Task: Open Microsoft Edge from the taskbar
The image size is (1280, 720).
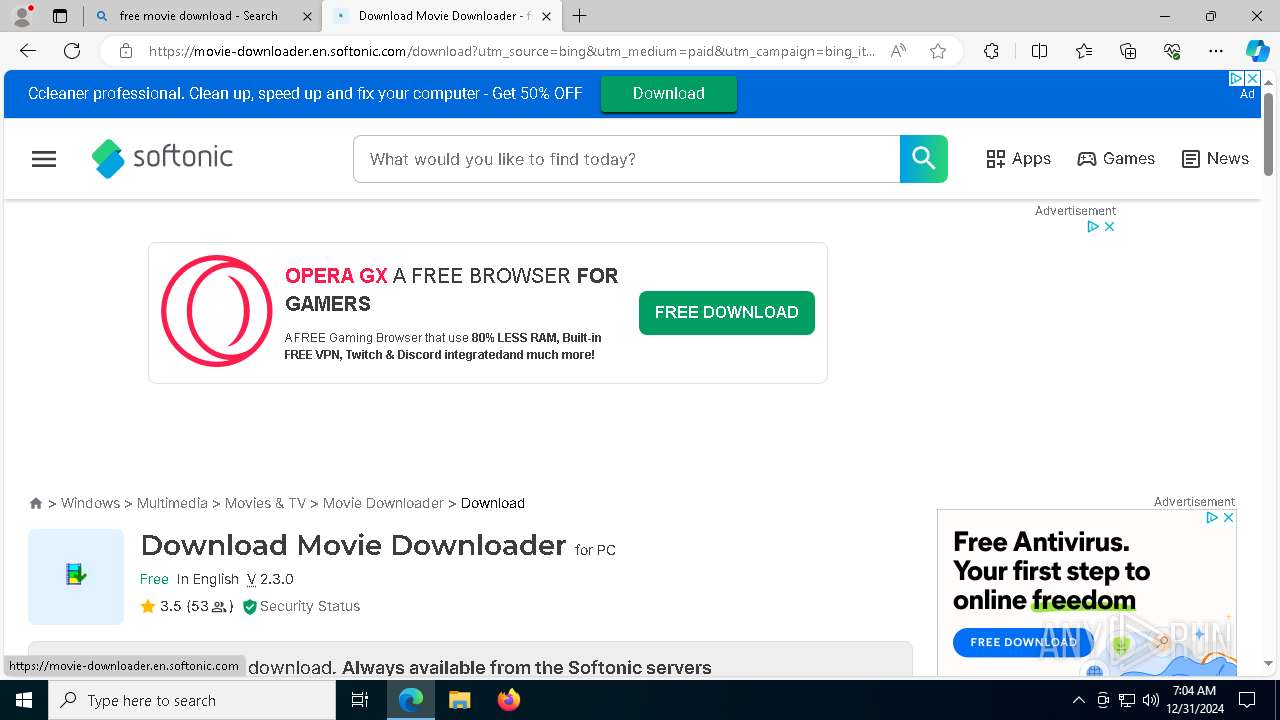Action: tap(411, 700)
